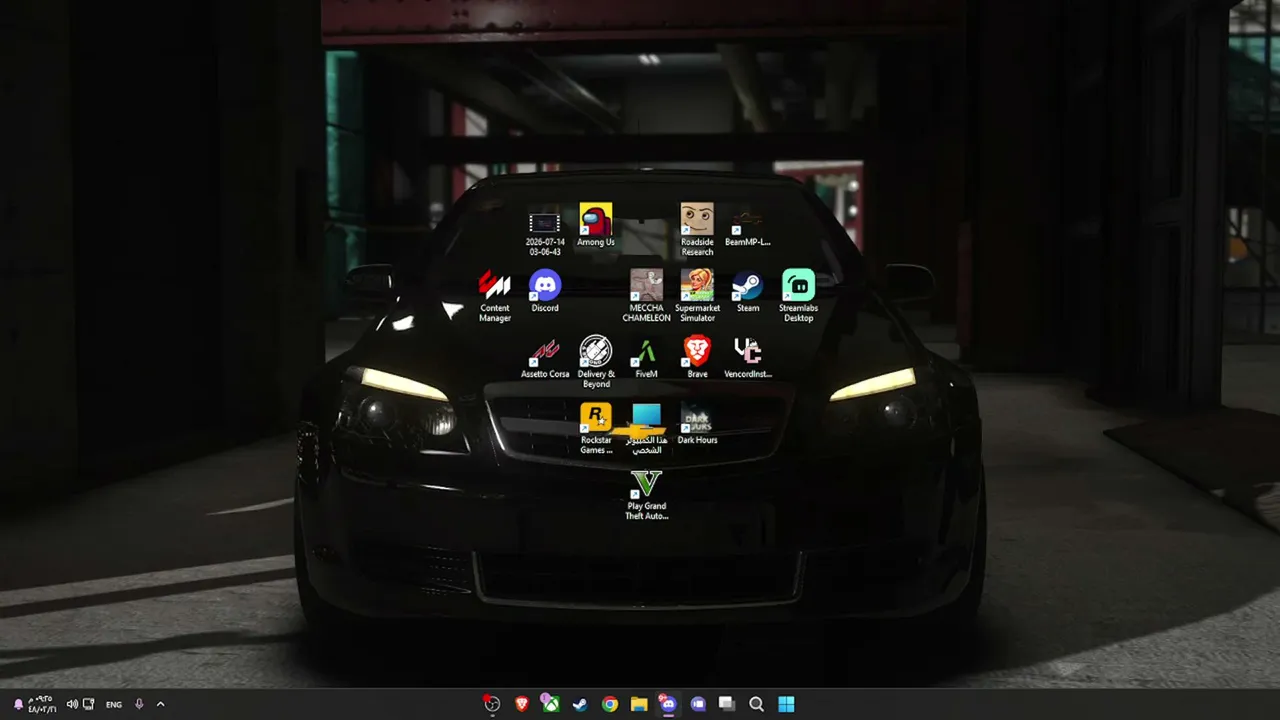The width and height of the screenshot is (1280, 720).
Task: Switch to Discord in the taskbar
Action: pyautogui.click(x=668, y=704)
